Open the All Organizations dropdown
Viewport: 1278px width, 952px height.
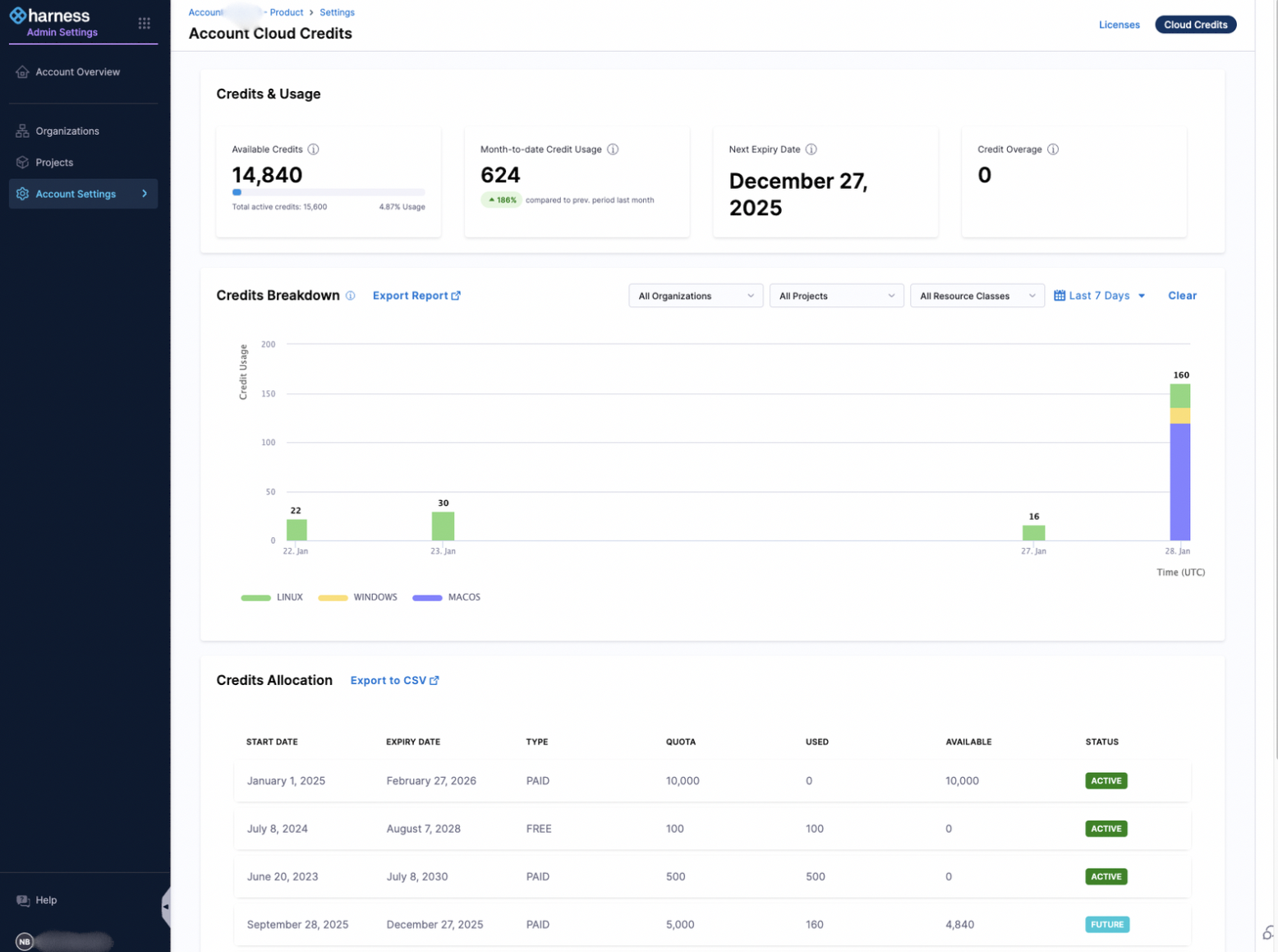pos(695,296)
